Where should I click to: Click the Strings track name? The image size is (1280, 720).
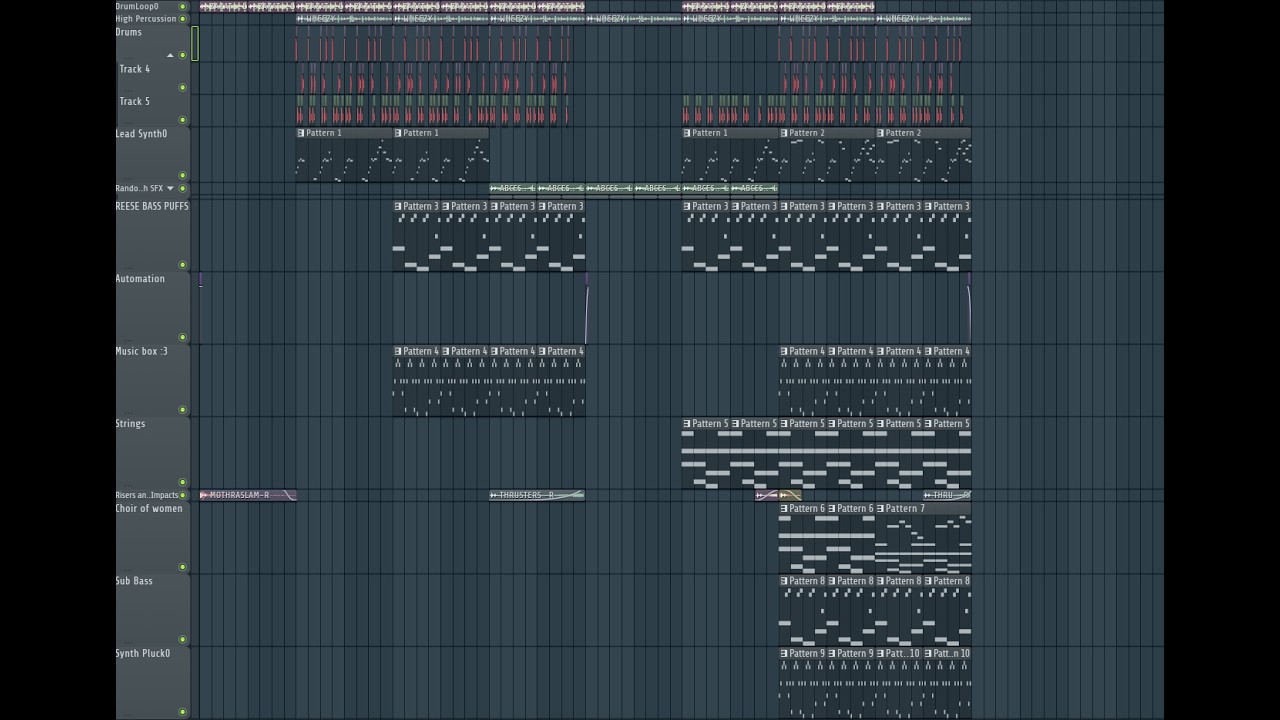click(x=130, y=424)
